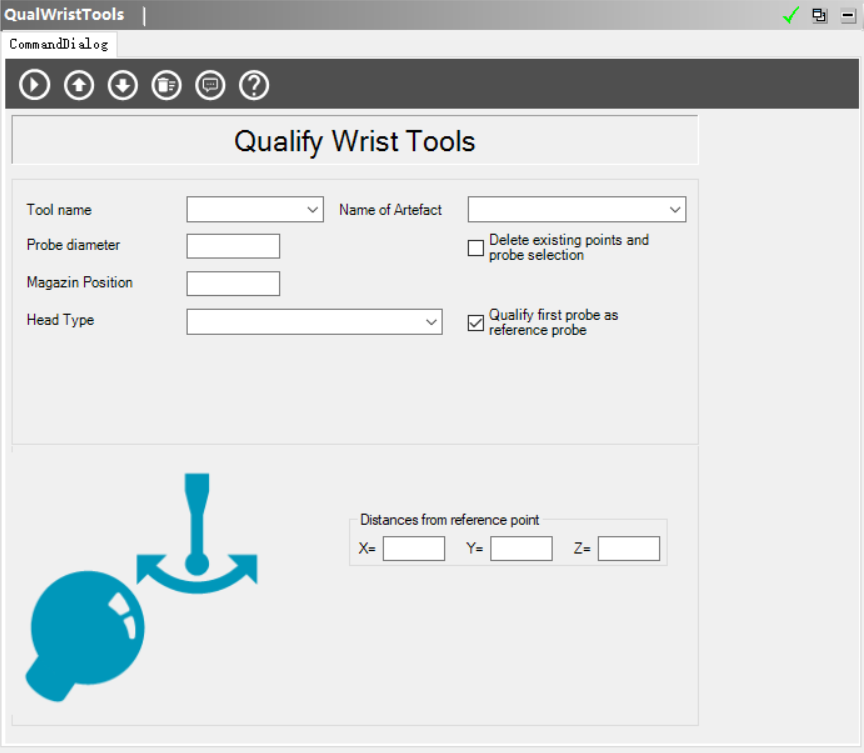
Task: Click the run command play icon
Action: tap(35, 85)
